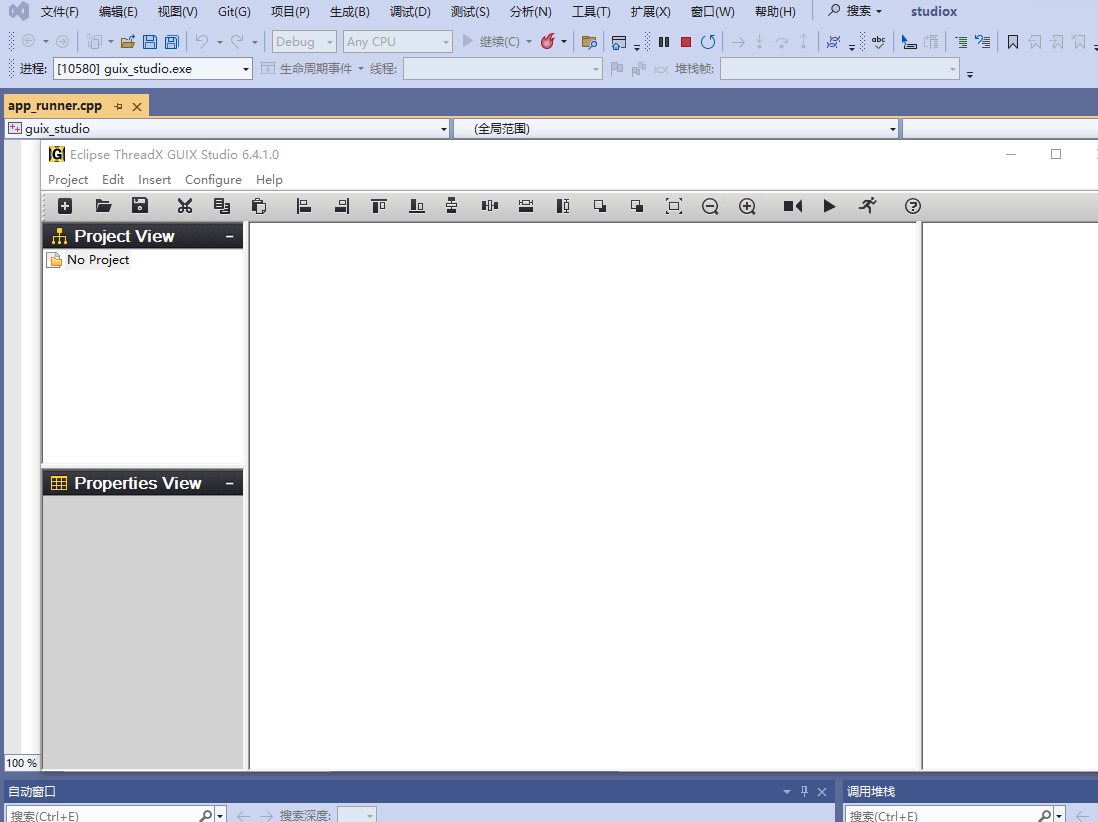The image size is (1098, 822).
Task: Size to fit icon in GUIX toolbar
Action: pyautogui.click(x=674, y=206)
